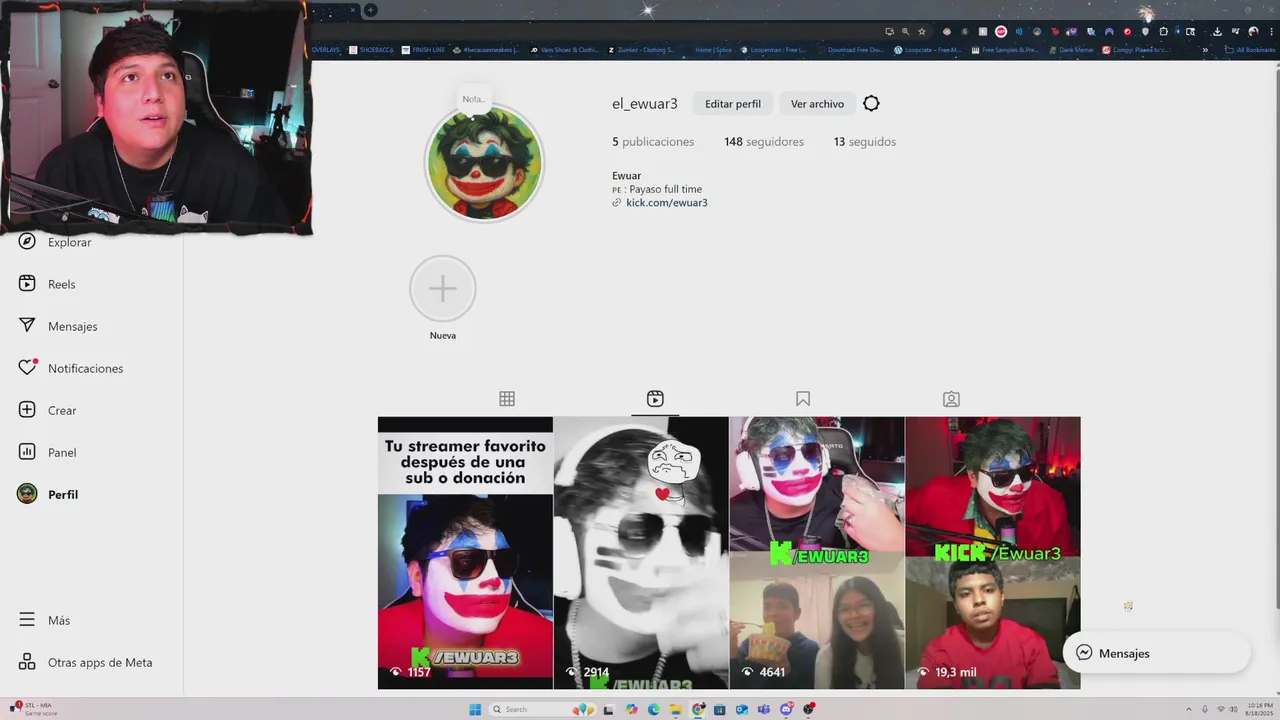Switch to the posts grid tab
Image resolution: width=1280 pixels, height=720 pixels.
click(507, 399)
